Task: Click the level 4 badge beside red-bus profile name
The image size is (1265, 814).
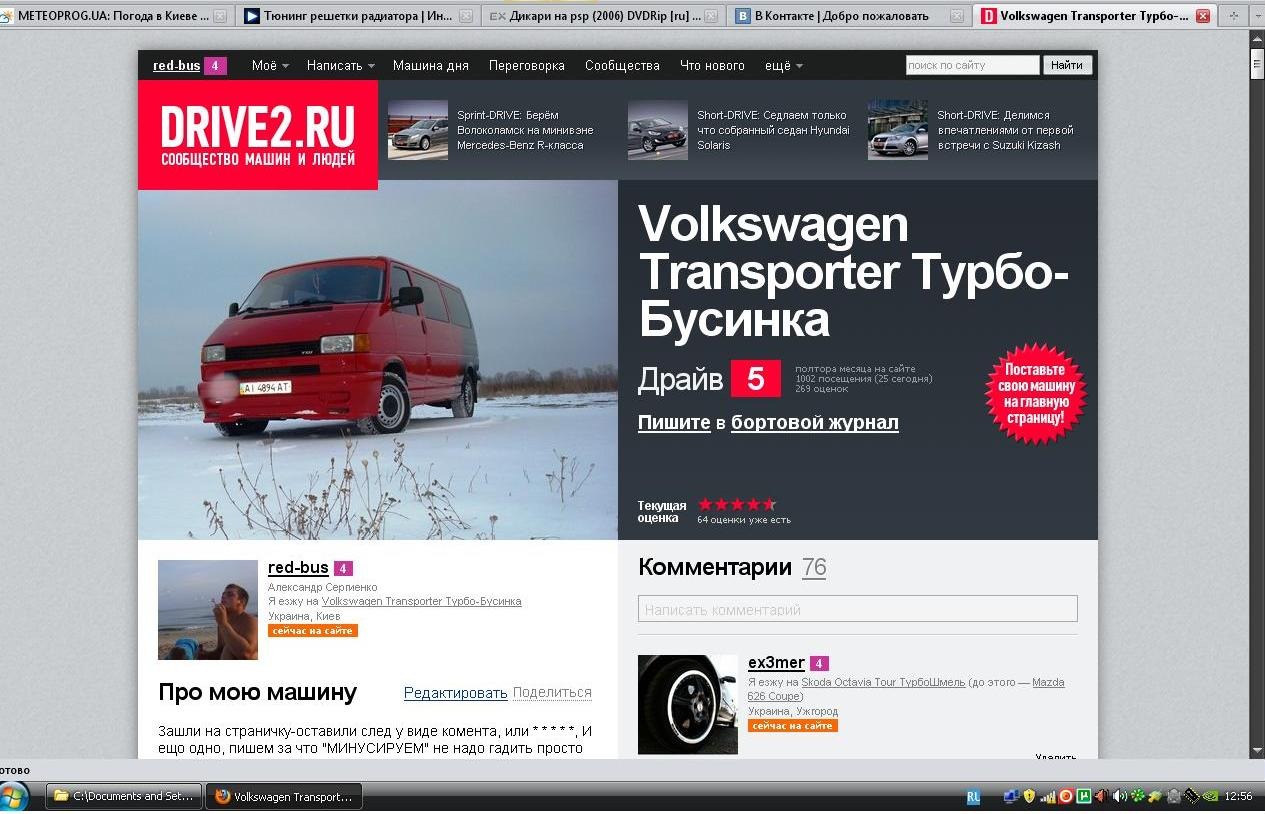Action: (x=343, y=568)
